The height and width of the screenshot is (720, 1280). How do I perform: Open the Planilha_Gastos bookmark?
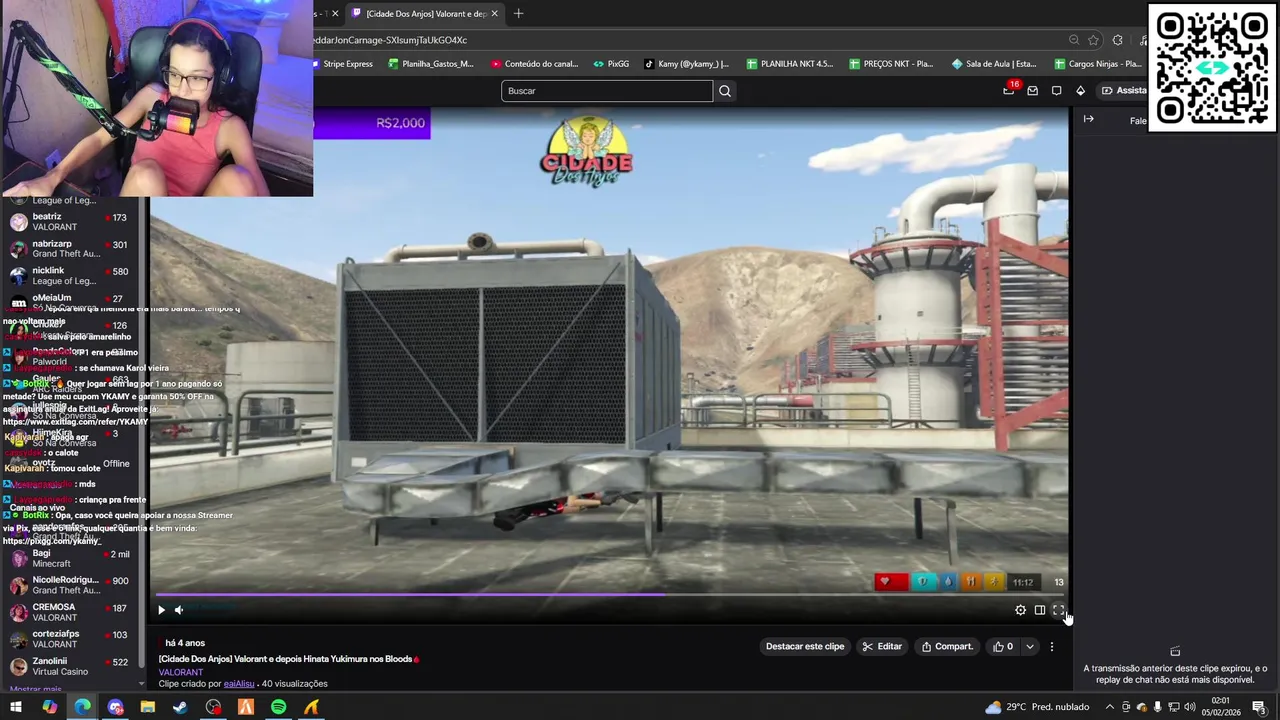click(x=431, y=64)
